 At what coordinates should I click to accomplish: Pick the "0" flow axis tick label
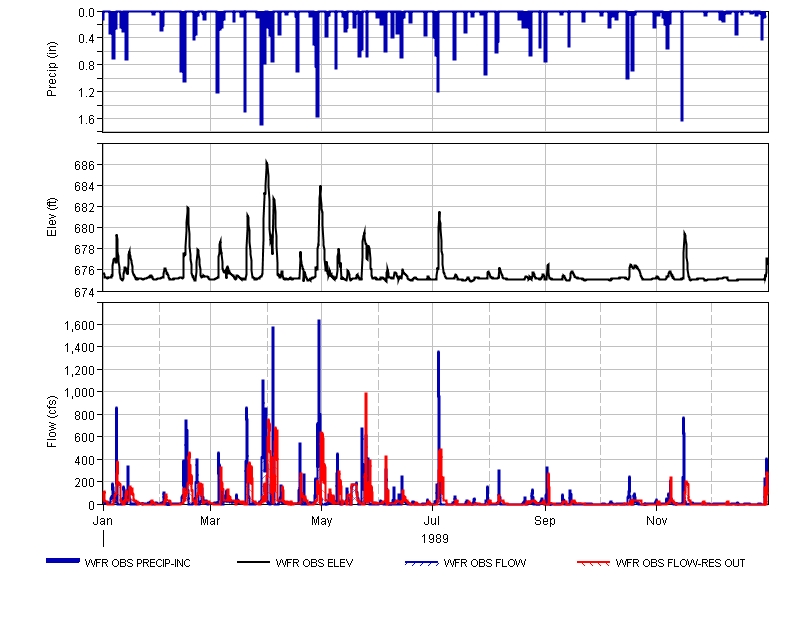pyautogui.click(x=92, y=505)
